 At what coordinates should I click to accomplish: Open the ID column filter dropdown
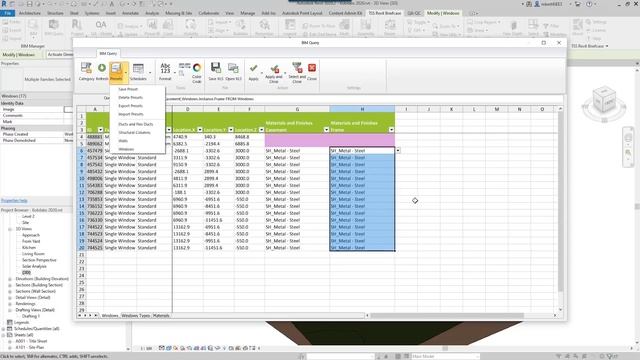coord(100,130)
